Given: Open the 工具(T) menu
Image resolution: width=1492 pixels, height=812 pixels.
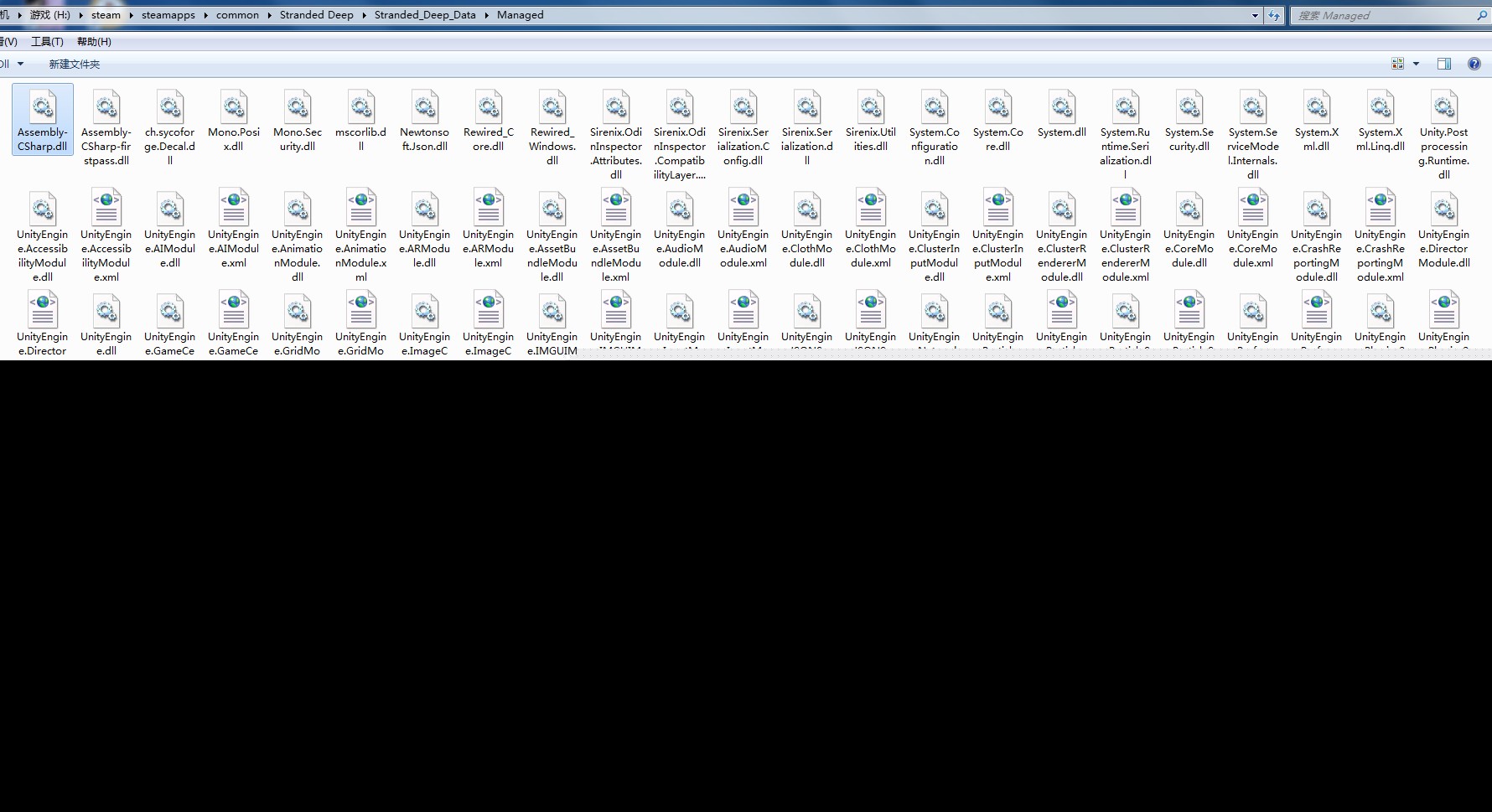Looking at the screenshot, I should [47, 41].
